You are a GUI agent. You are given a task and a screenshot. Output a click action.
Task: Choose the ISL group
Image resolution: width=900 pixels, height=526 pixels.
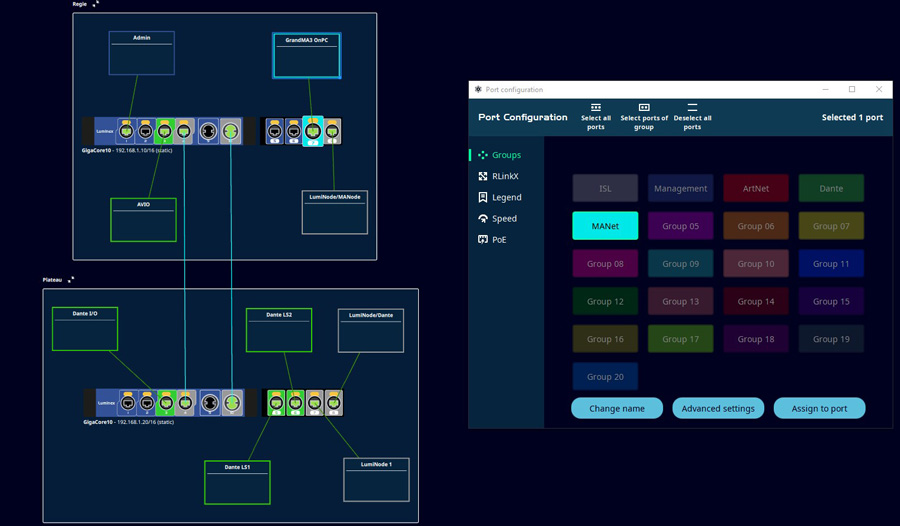[x=605, y=188]
